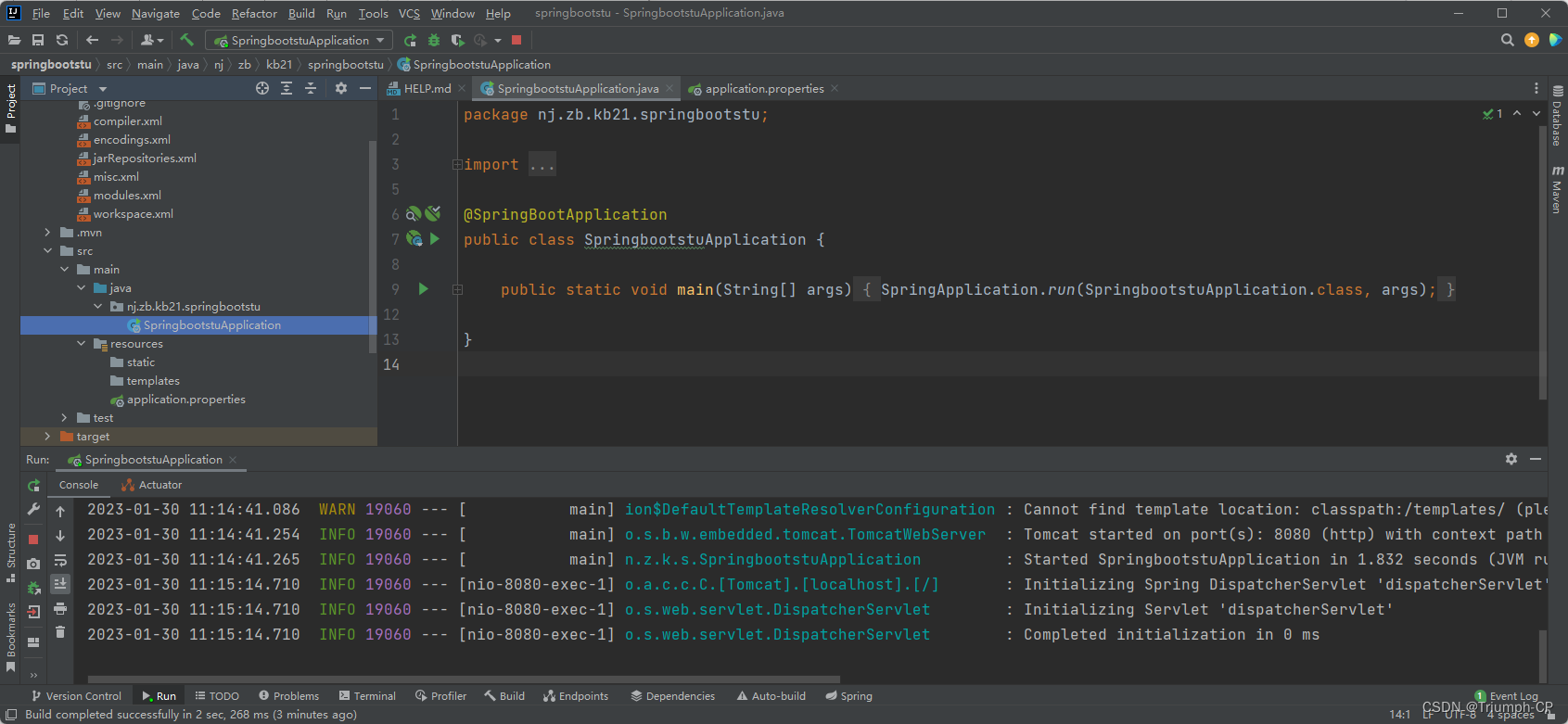Image resolution: width=1568 pixels, height=724 pixels.
Task: Toggle Scroll to the End in the console
Action: pos(60,584)
